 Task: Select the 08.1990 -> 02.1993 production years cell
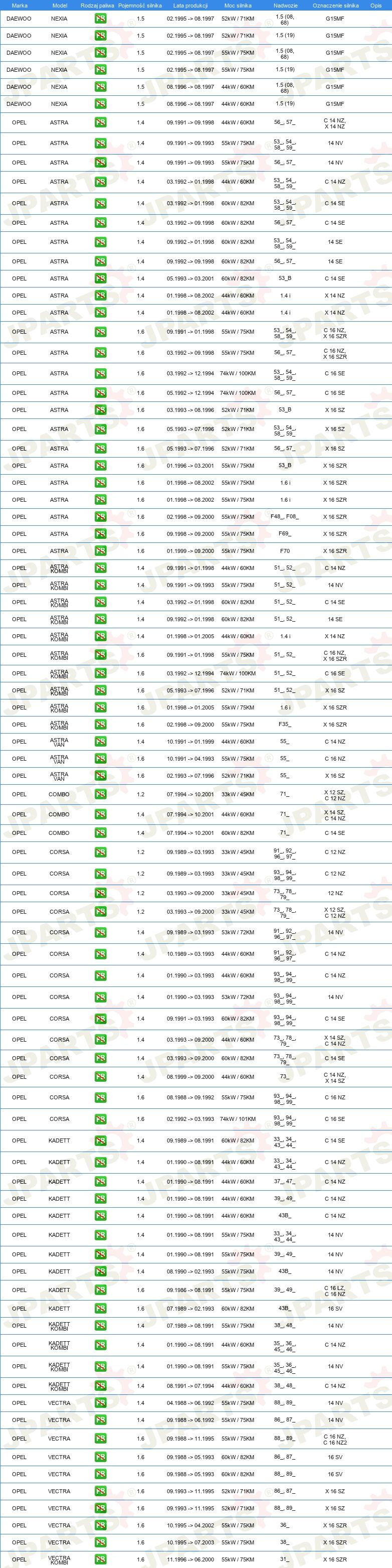click(190, 1271)
